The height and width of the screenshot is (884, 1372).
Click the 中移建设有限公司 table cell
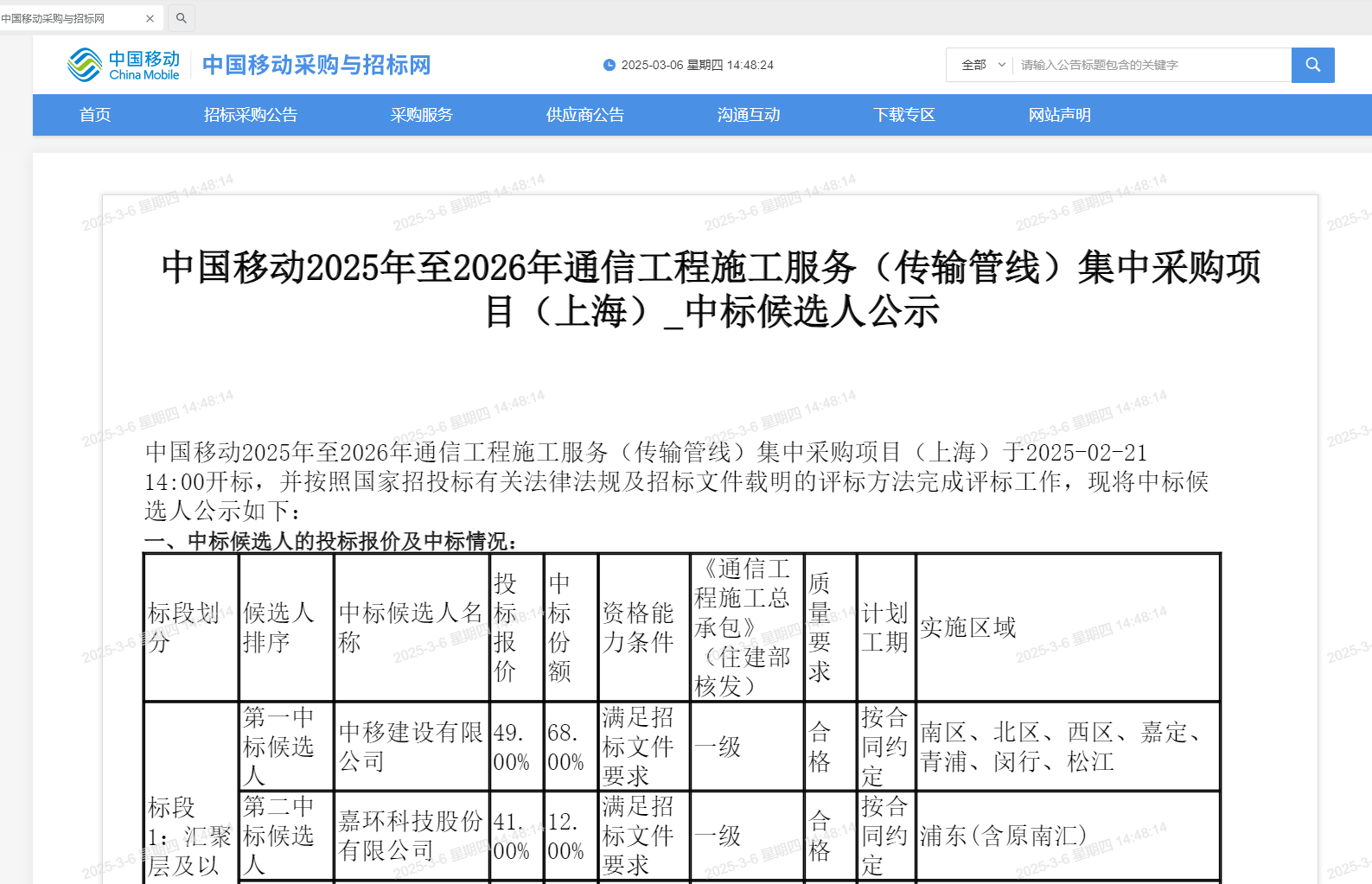(x=411, y=747)
